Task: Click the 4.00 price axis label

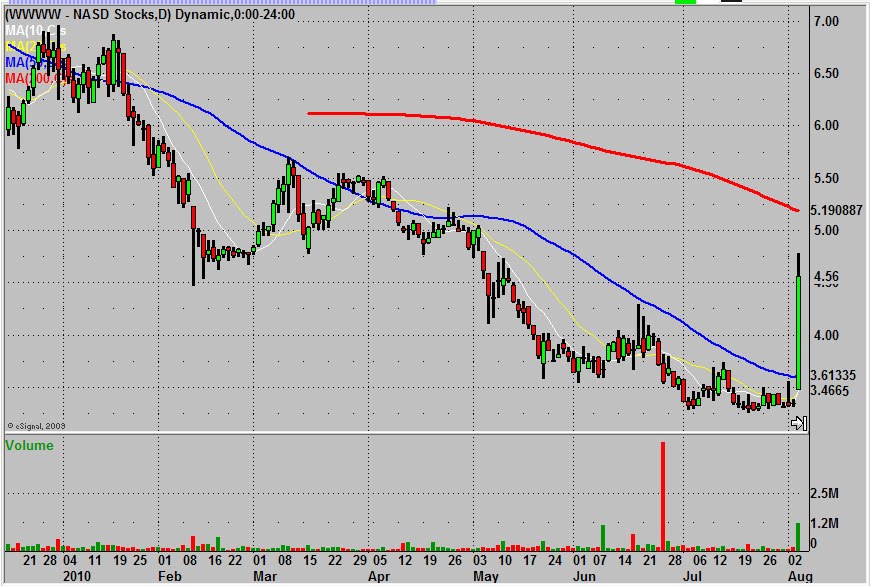Action: pyautogui.click(x=826, y=335)
